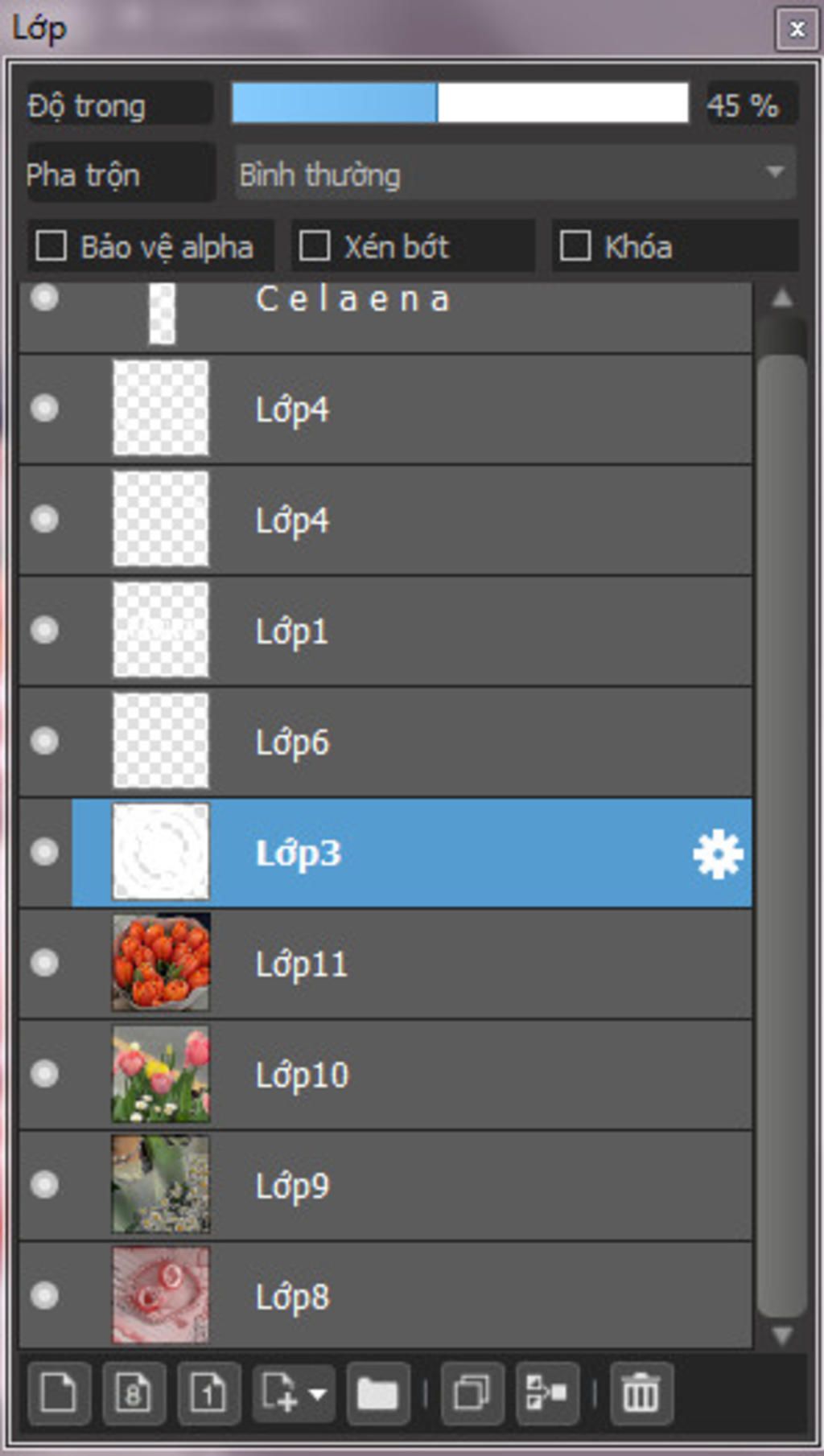The height and width of the screenshot is (1456, 824).
Task: Delete the selected layer with trash icon
Action: point(641,1393)
